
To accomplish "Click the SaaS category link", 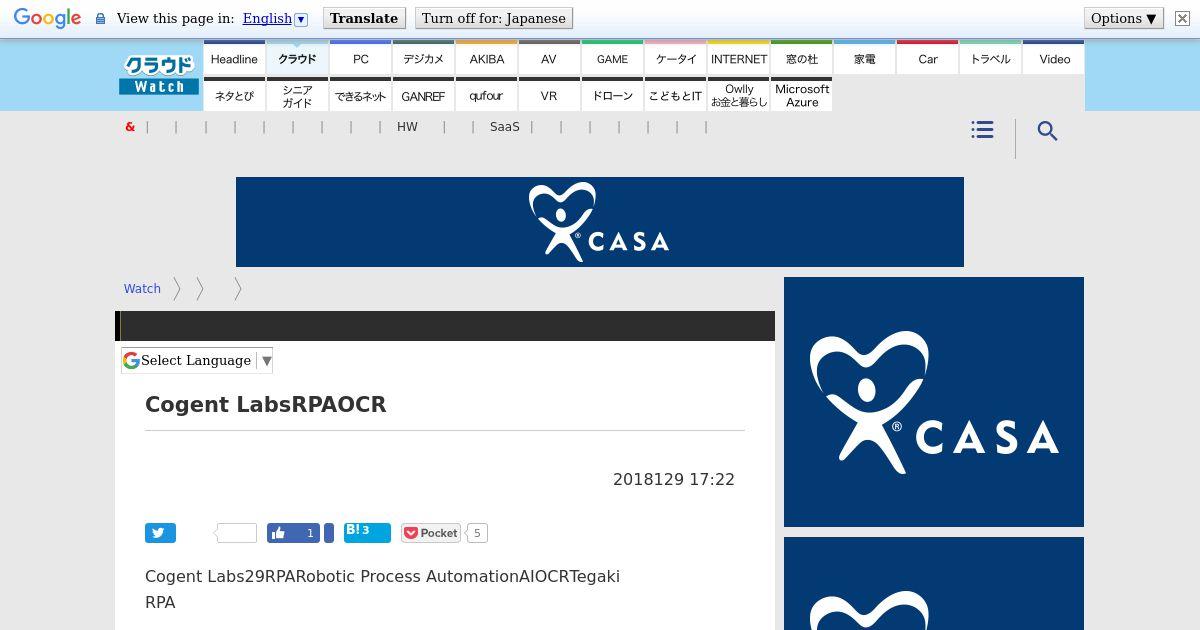I will [505, 127].
